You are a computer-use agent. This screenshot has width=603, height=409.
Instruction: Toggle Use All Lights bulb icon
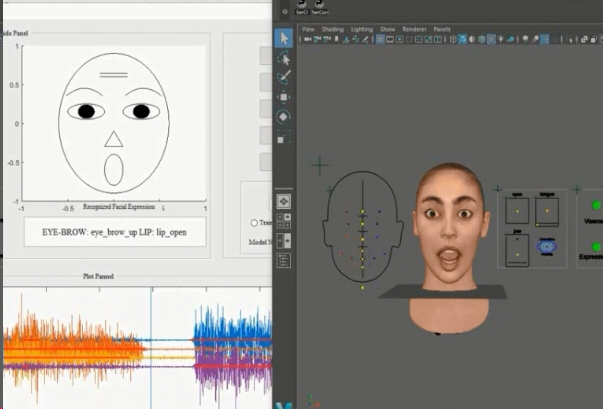(501, 39)
